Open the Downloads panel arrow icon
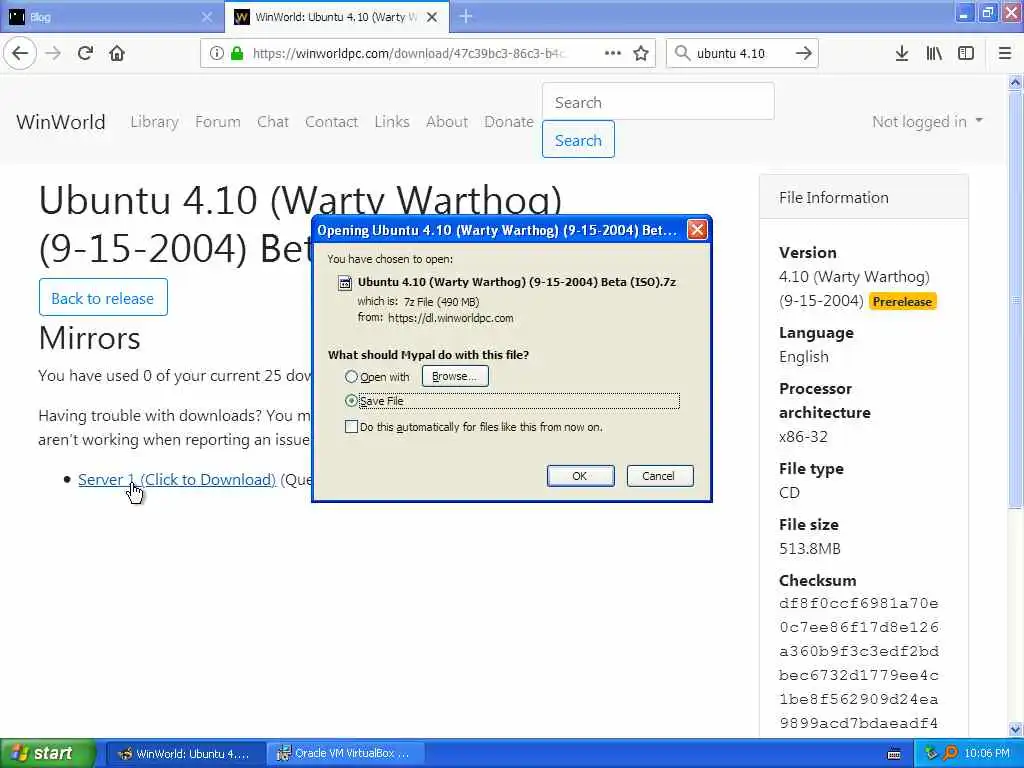This screenshot has width=1024, height=768. coord(902,54)
